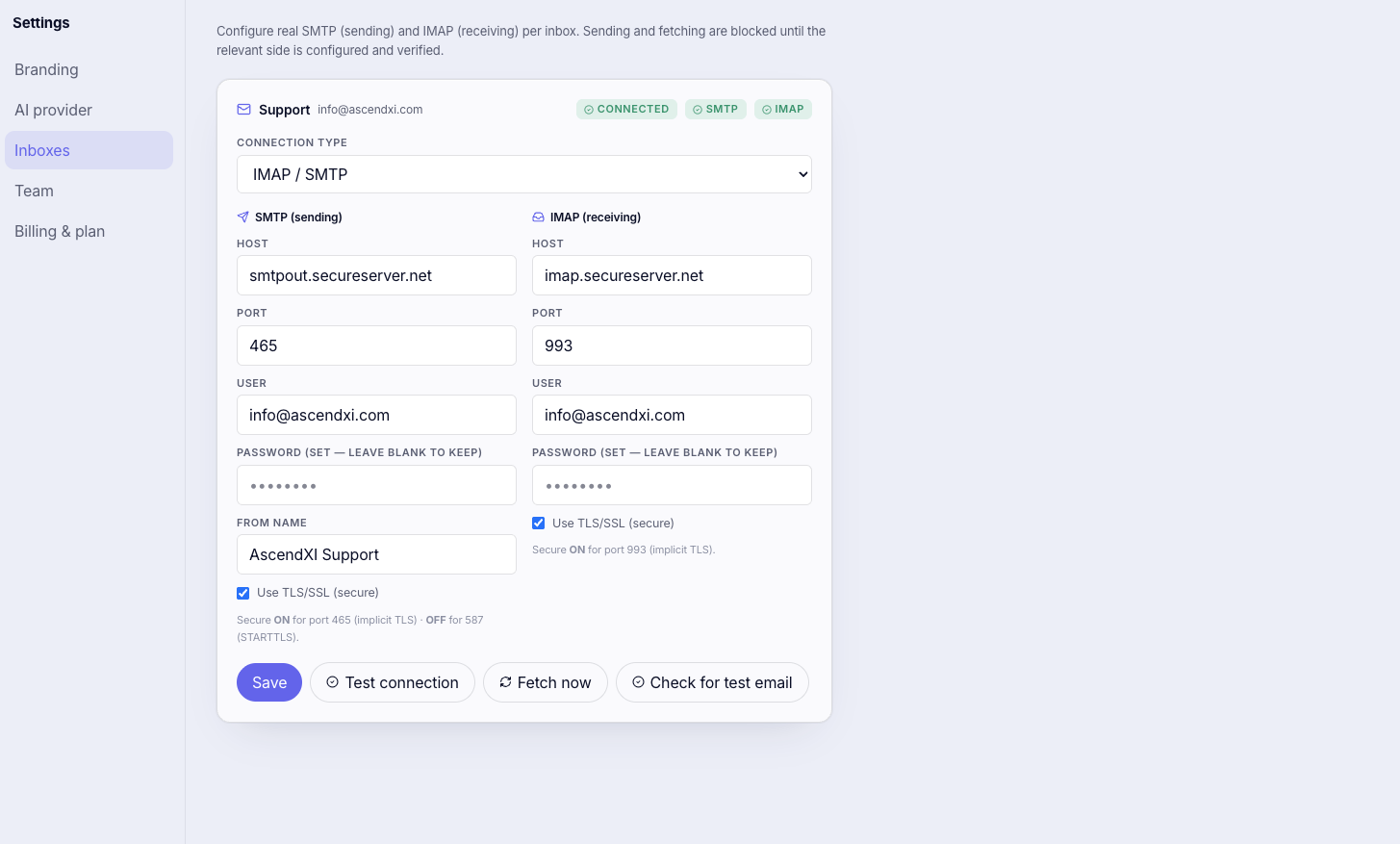
Task: Click the IMAP Use TLS/SSL (secure) label text
Action: coord(613,524)
